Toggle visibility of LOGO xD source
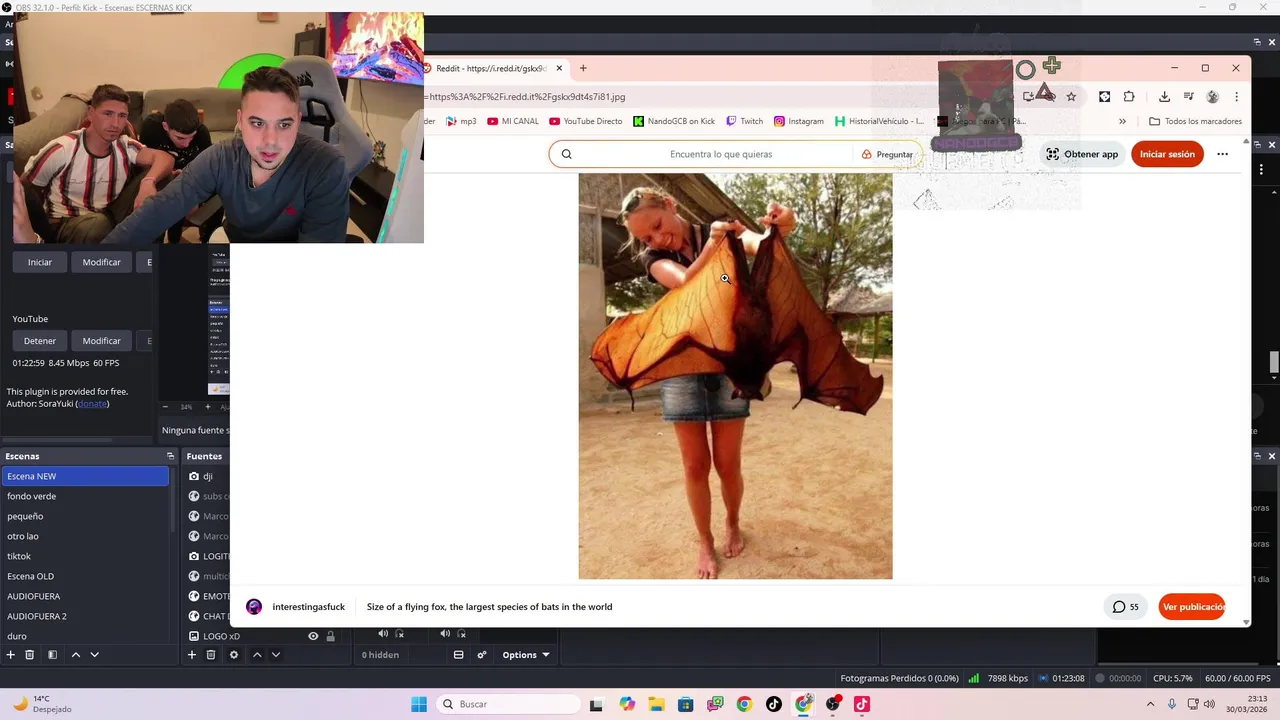The height and width of the screenshot is (720, 1280). [x=313, y=636]
